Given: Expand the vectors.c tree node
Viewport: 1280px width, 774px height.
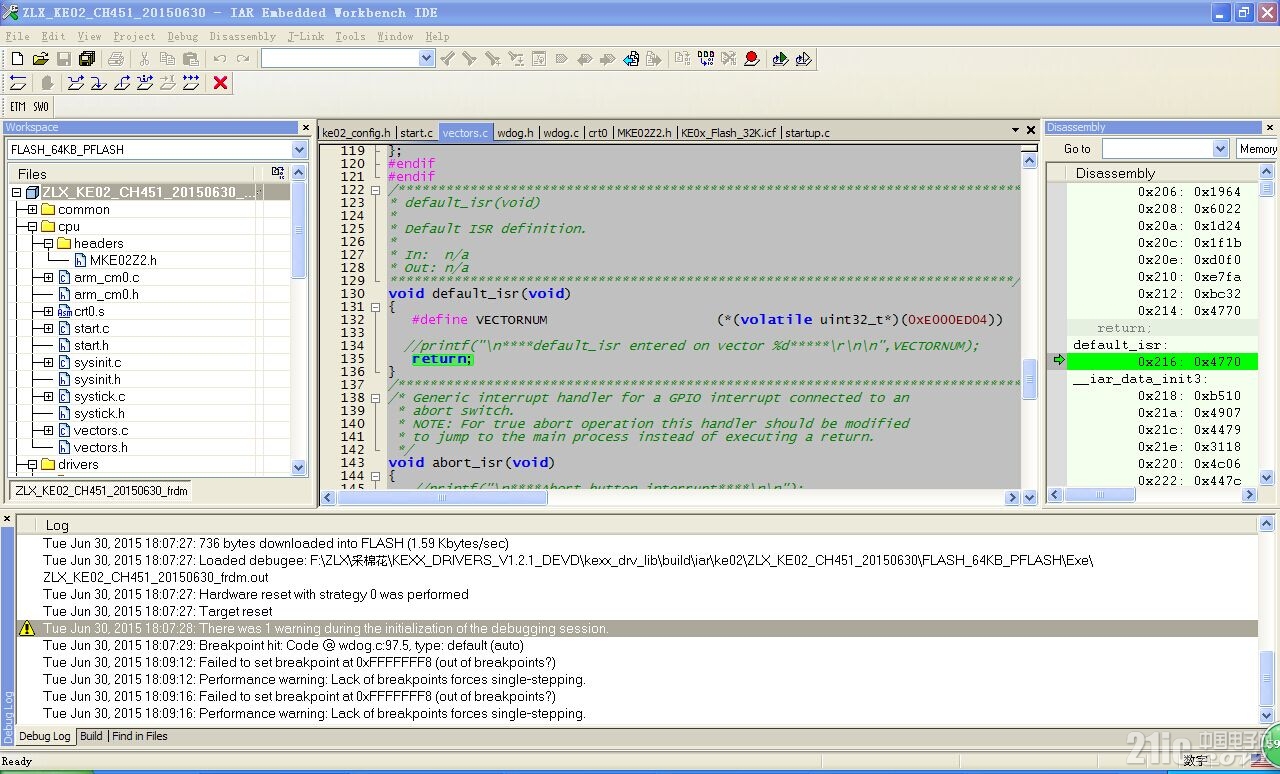Looking at the screenshot, I should (48, 431).
